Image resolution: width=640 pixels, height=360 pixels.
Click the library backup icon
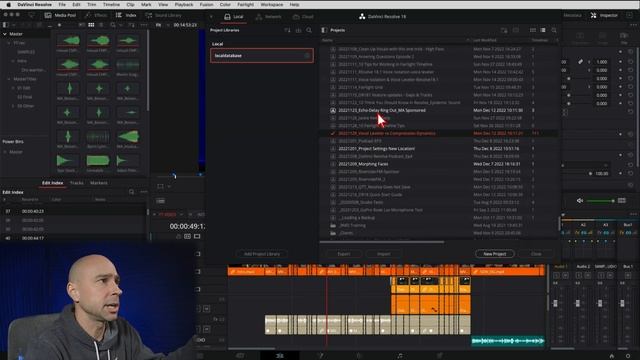point(298,30)
